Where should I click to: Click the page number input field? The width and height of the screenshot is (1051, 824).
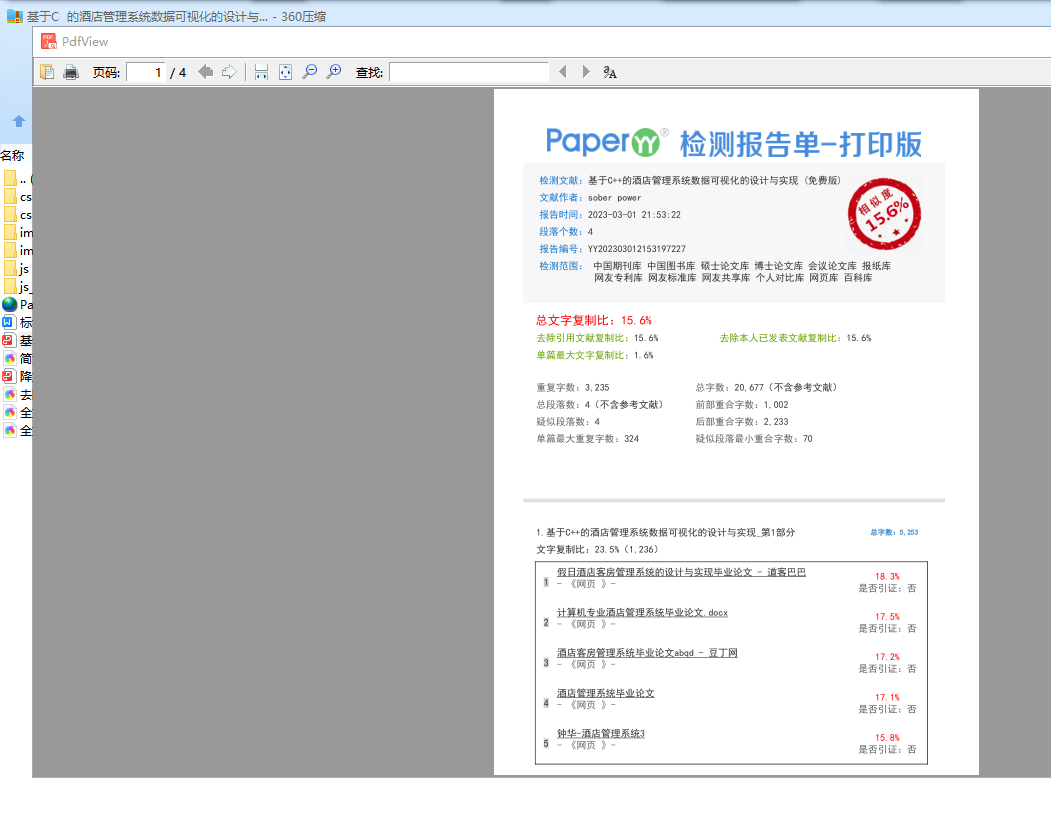(x=145, y=72)
